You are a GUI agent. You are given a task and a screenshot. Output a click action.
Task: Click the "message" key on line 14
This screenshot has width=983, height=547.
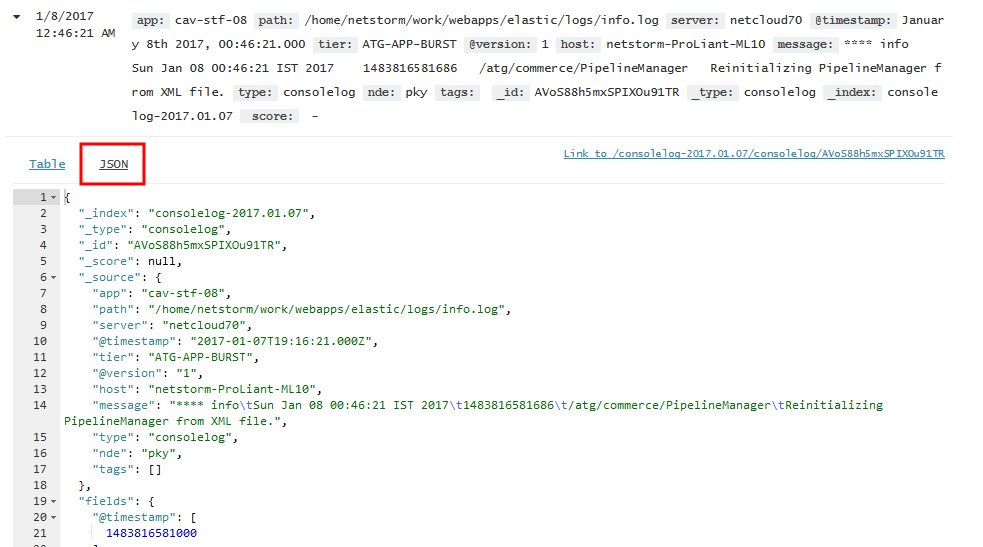click(124, 405)
